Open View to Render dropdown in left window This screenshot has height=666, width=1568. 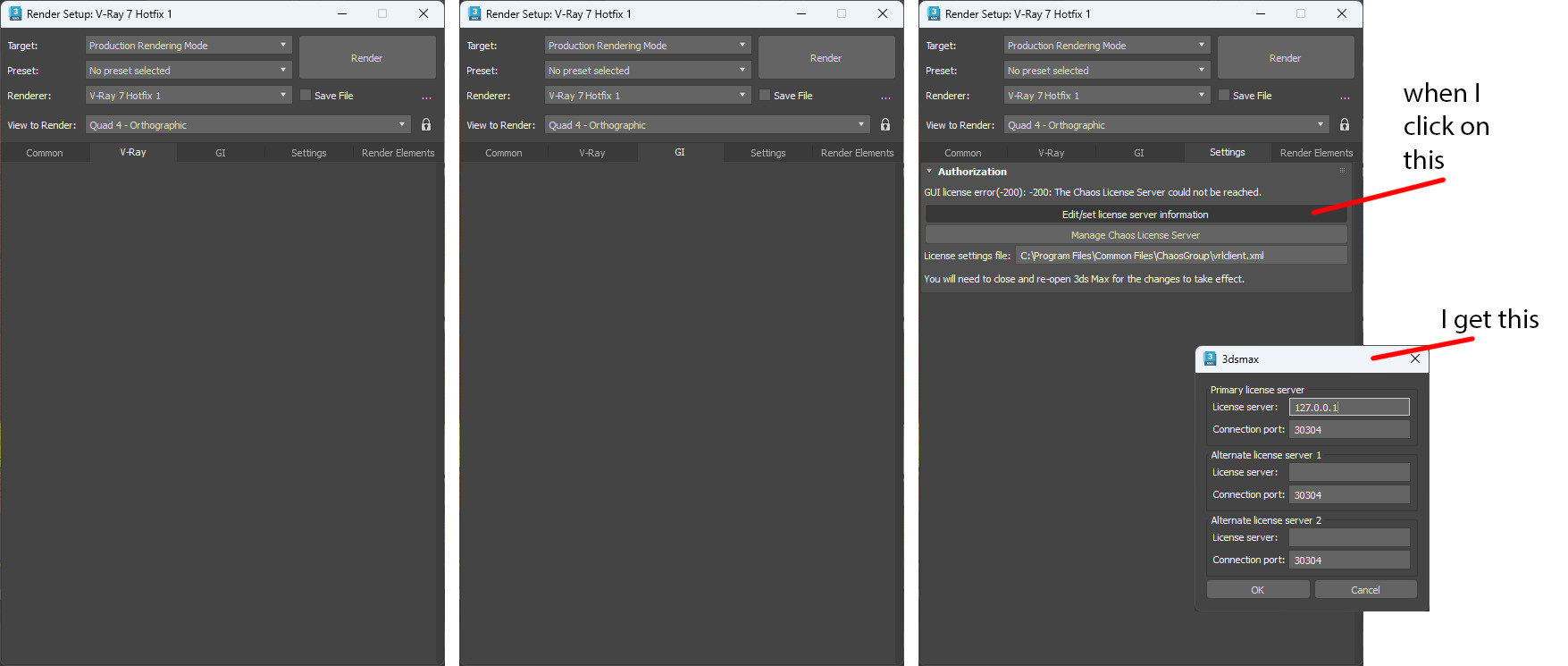tap(248, 124)
